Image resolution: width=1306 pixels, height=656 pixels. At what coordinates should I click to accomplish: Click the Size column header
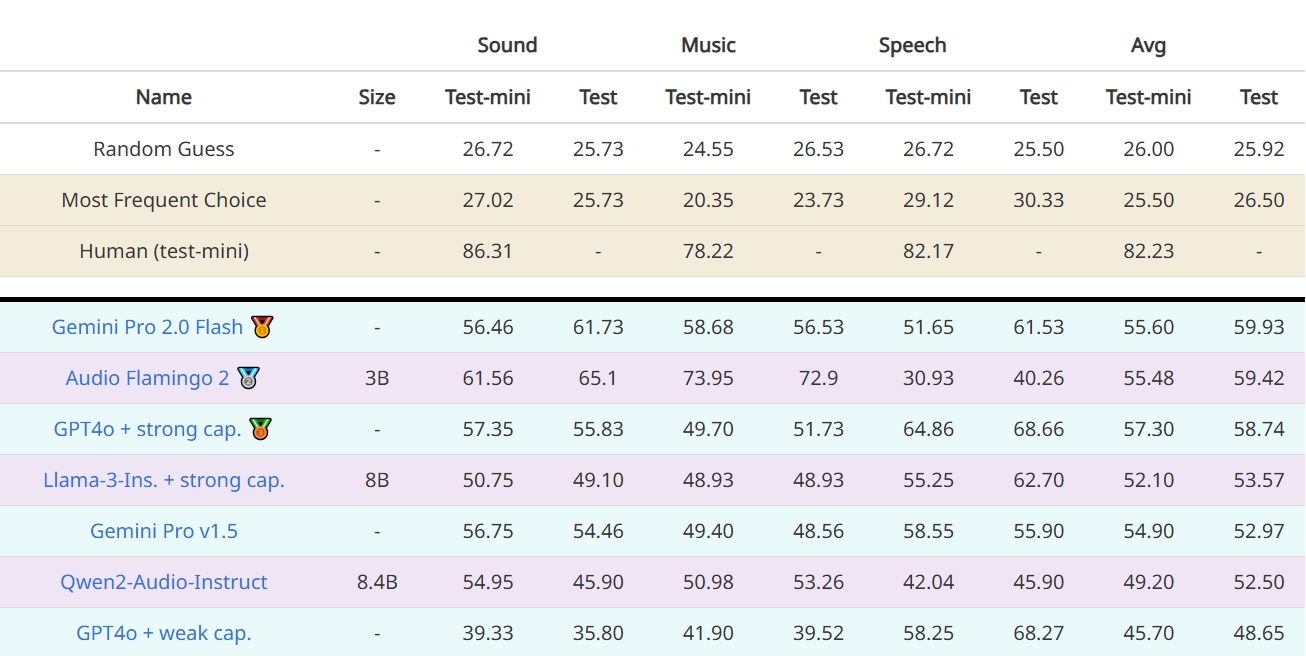[x=377, y=97]
